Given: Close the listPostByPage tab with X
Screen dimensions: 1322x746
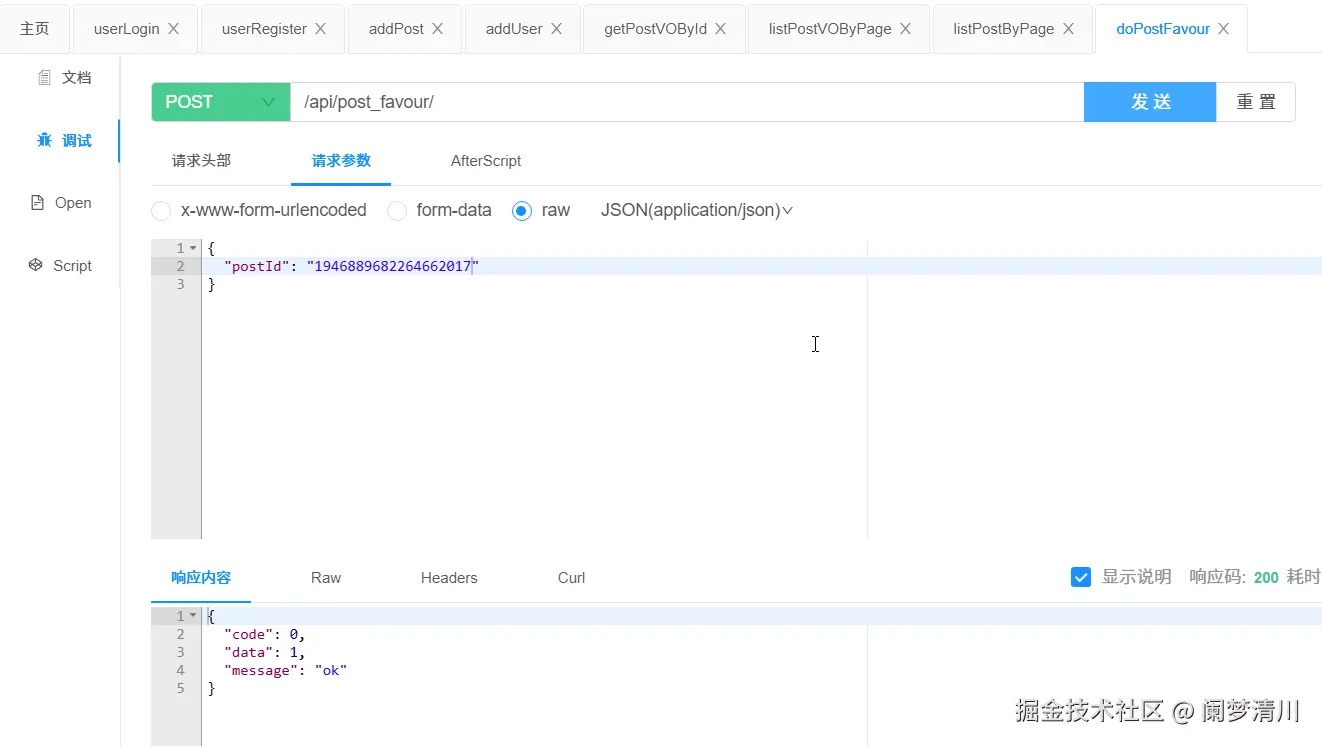Looking at the screenshot, I should 1069,29.
